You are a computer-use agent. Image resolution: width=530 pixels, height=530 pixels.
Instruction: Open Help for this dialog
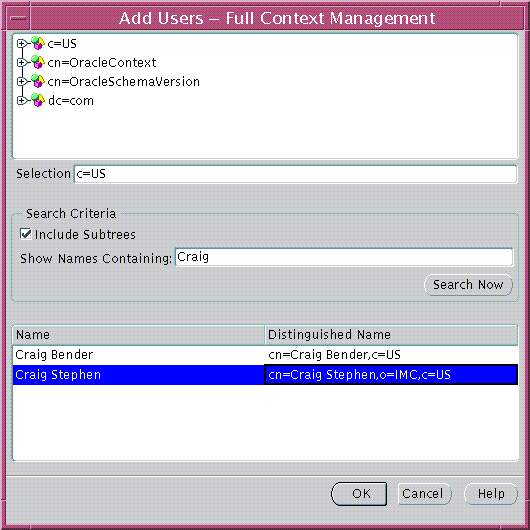491,494
